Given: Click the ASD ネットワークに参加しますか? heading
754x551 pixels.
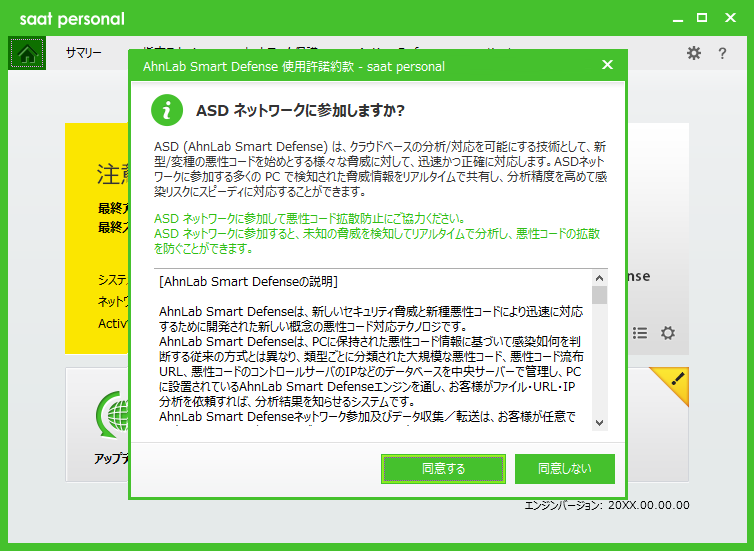Looking at the screenshot, I should (300, 111).
